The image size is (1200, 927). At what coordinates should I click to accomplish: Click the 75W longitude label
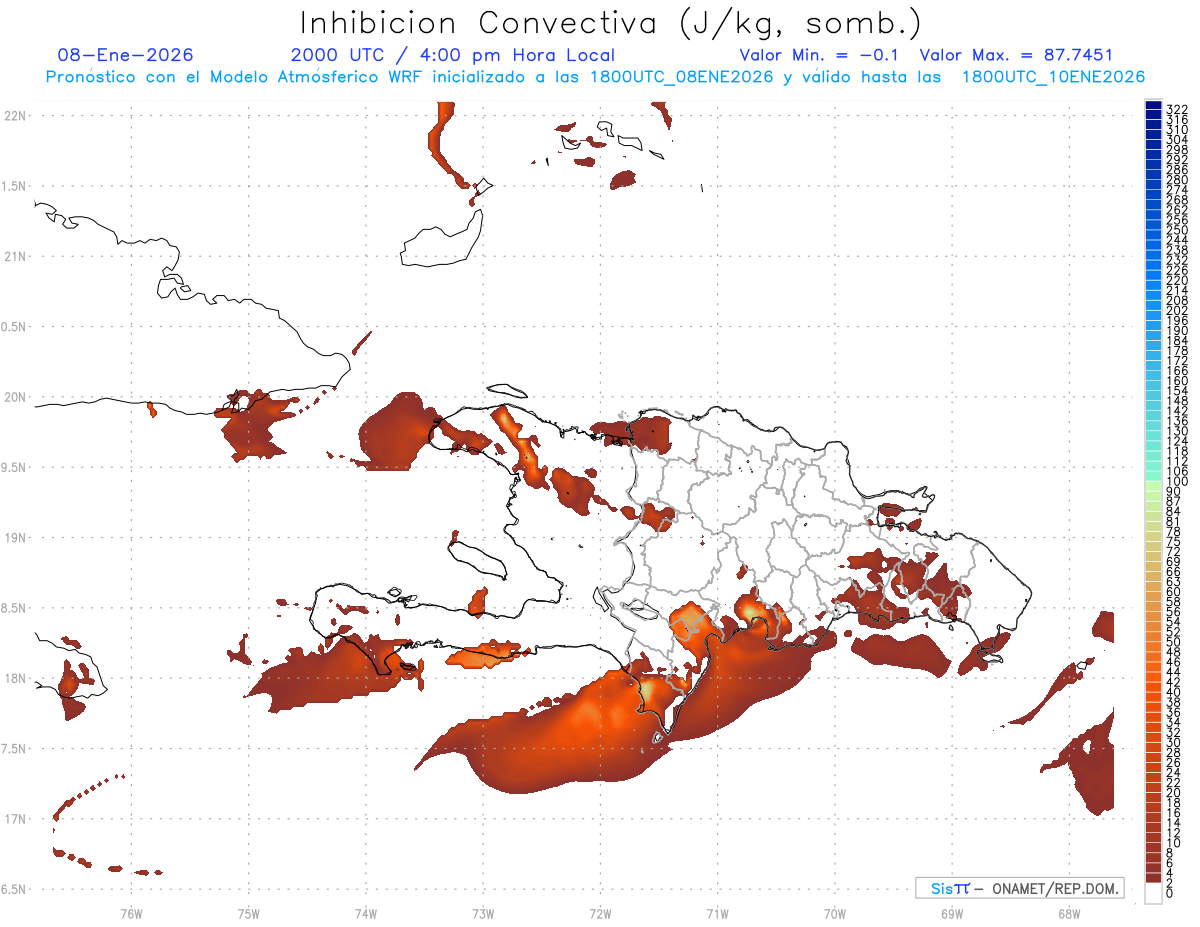(x=249, y=913)
